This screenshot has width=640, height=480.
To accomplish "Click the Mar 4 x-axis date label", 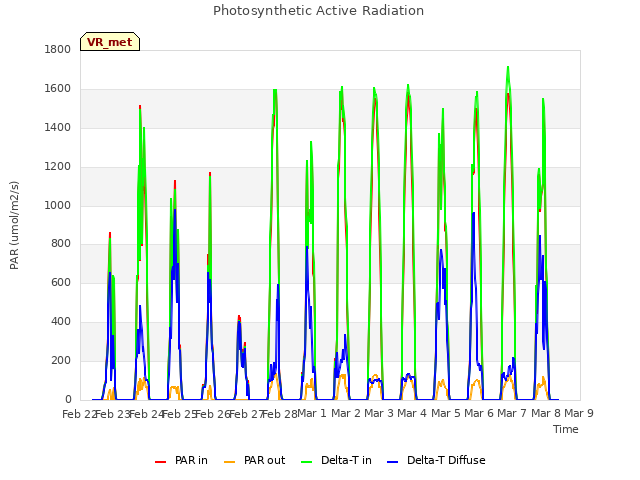I will 412,413.
